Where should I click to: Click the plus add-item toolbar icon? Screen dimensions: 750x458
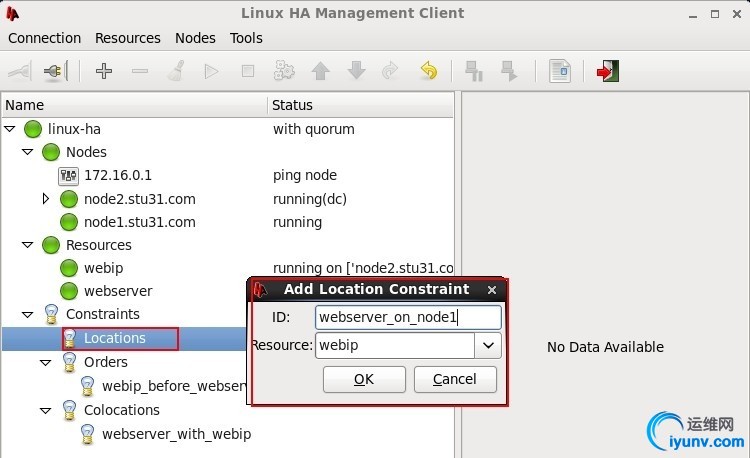point(104,71)
